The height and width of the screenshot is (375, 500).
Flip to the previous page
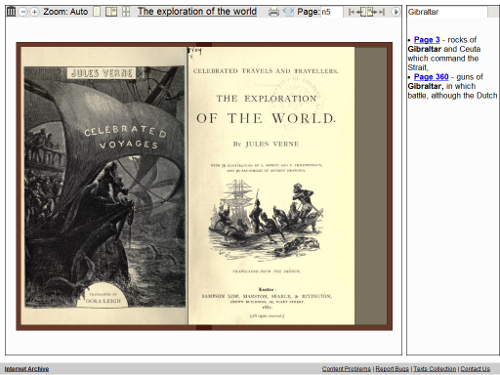362,12
